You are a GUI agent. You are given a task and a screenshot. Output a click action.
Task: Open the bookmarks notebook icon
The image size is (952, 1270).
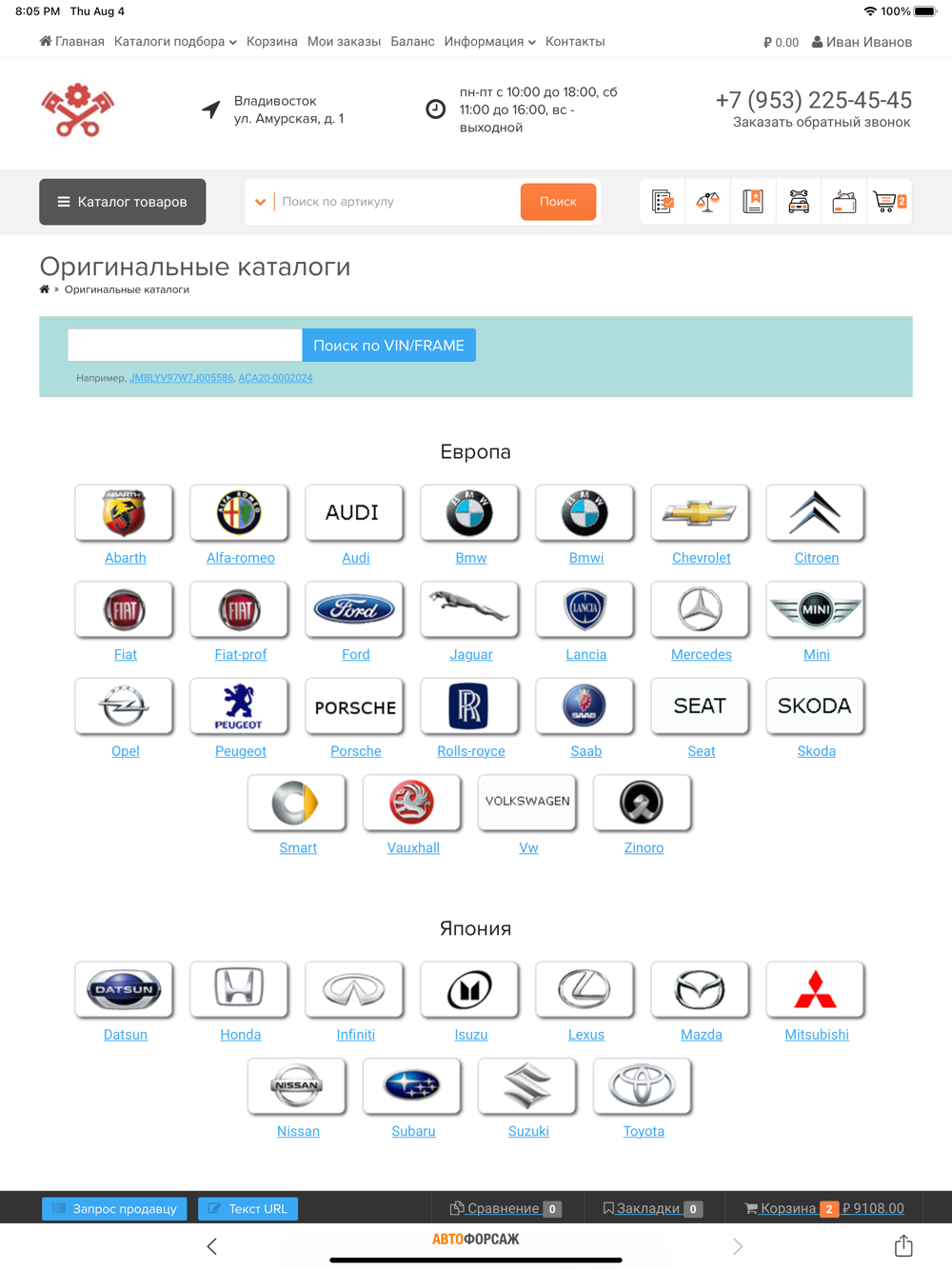click(753, 202)
